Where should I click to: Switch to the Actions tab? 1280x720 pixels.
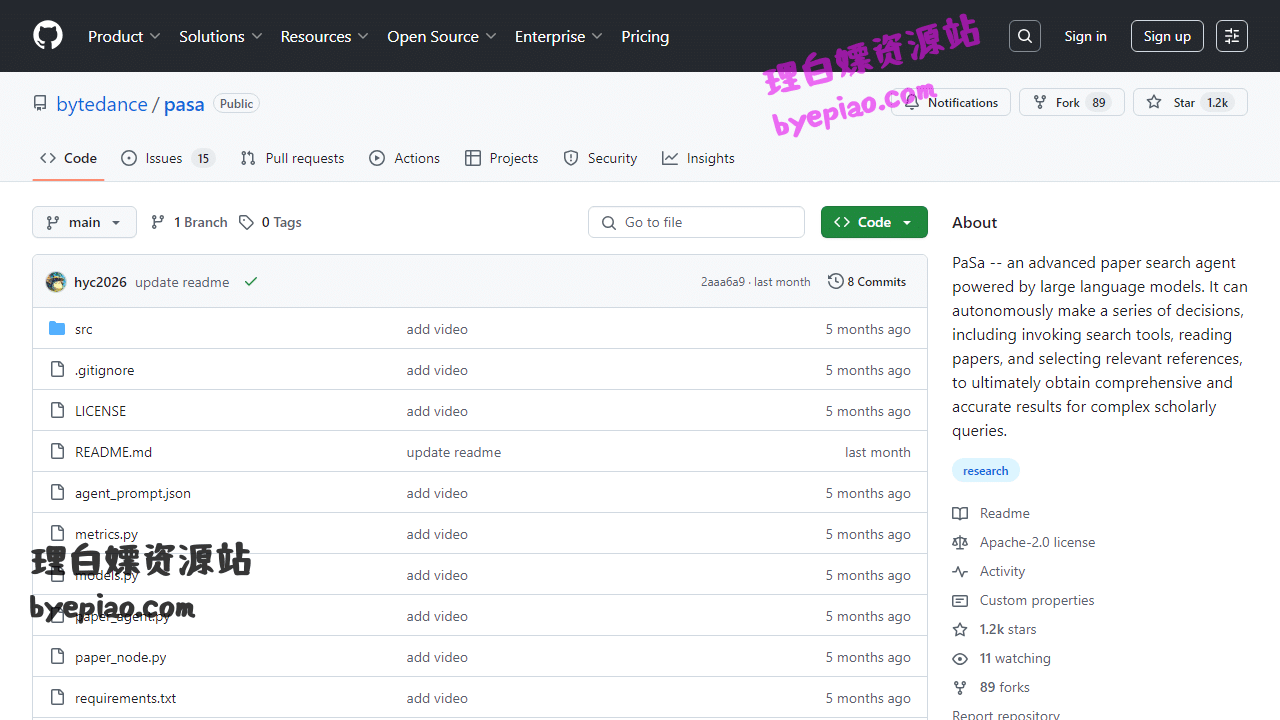(x=405, y=158)
